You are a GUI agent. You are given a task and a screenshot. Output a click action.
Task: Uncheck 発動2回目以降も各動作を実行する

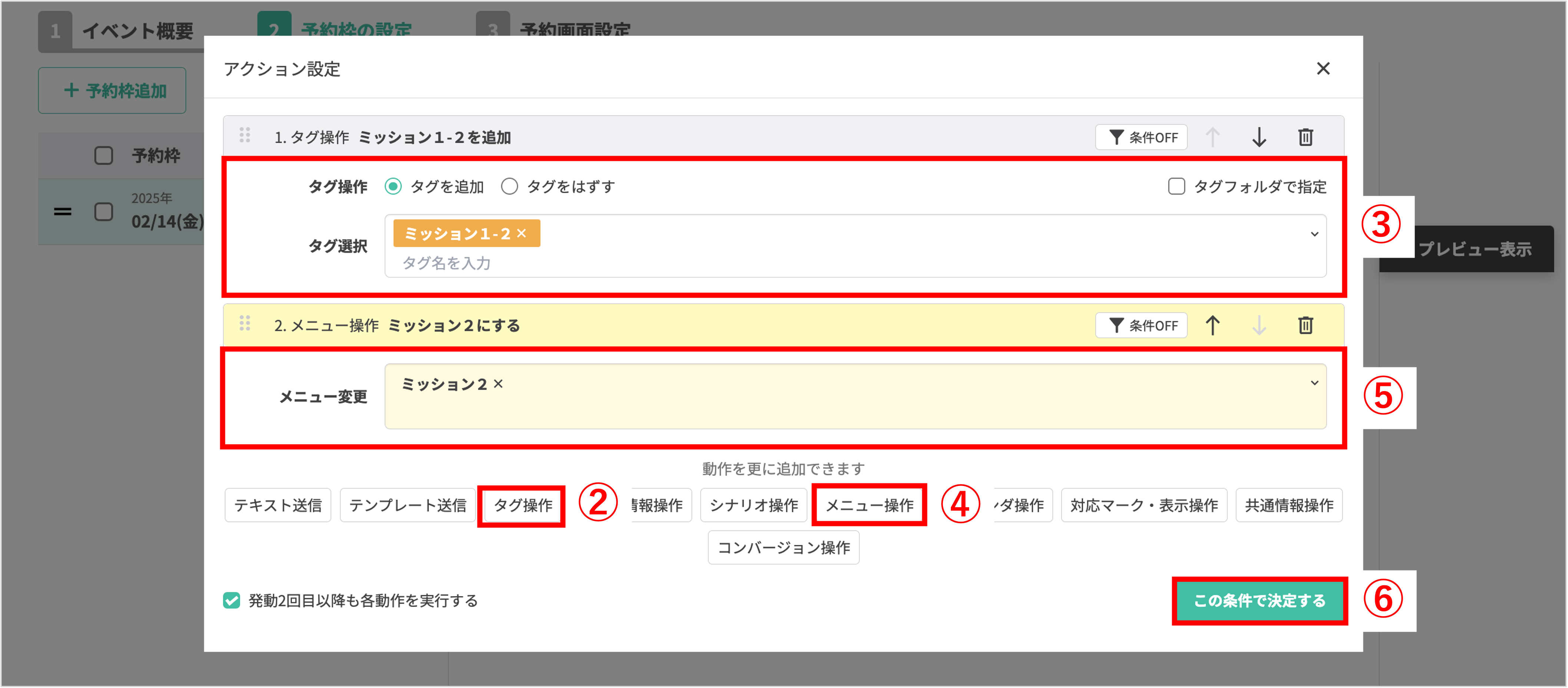pos(231,600)
